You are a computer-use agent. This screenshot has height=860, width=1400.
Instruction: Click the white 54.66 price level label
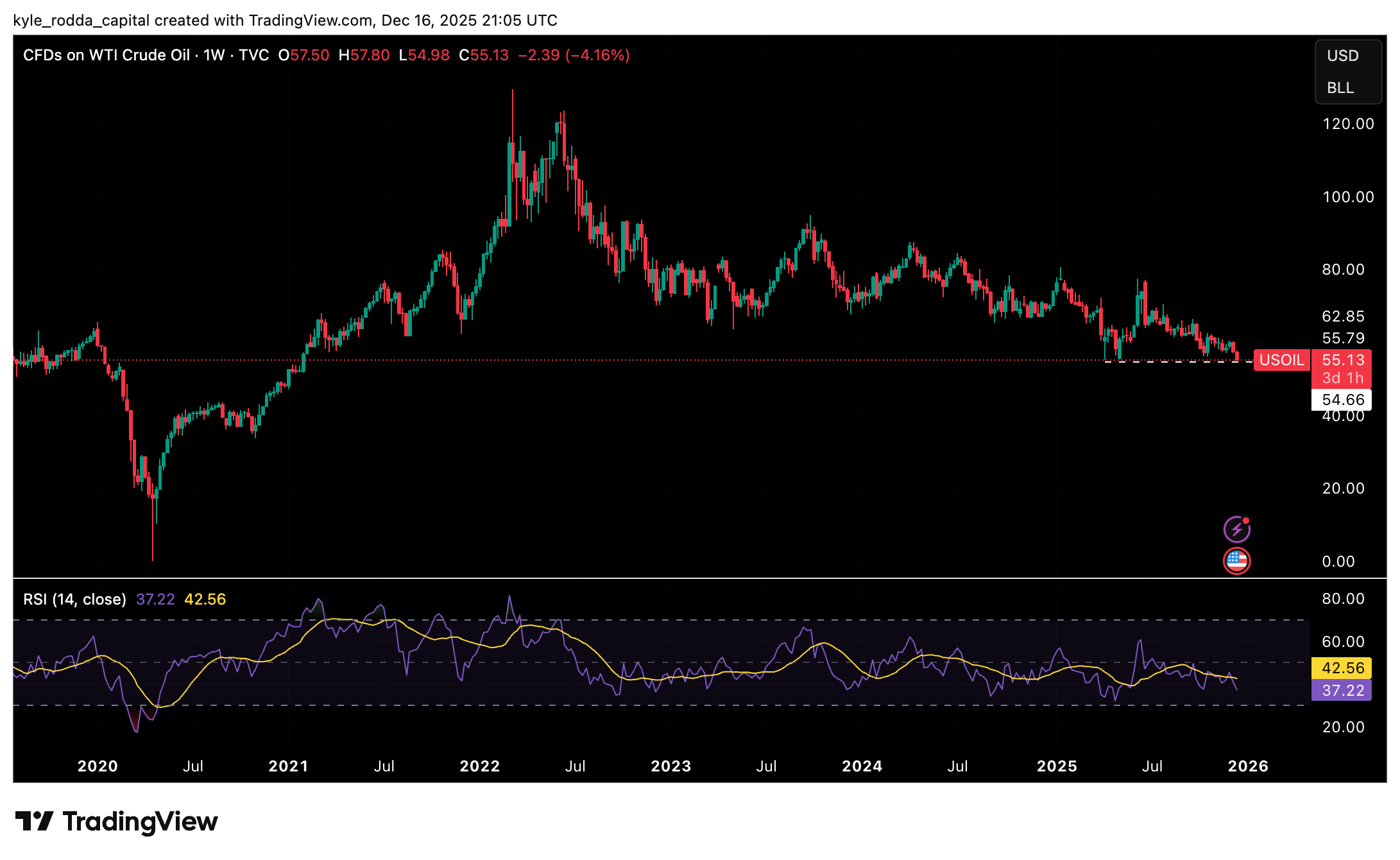1342,400
